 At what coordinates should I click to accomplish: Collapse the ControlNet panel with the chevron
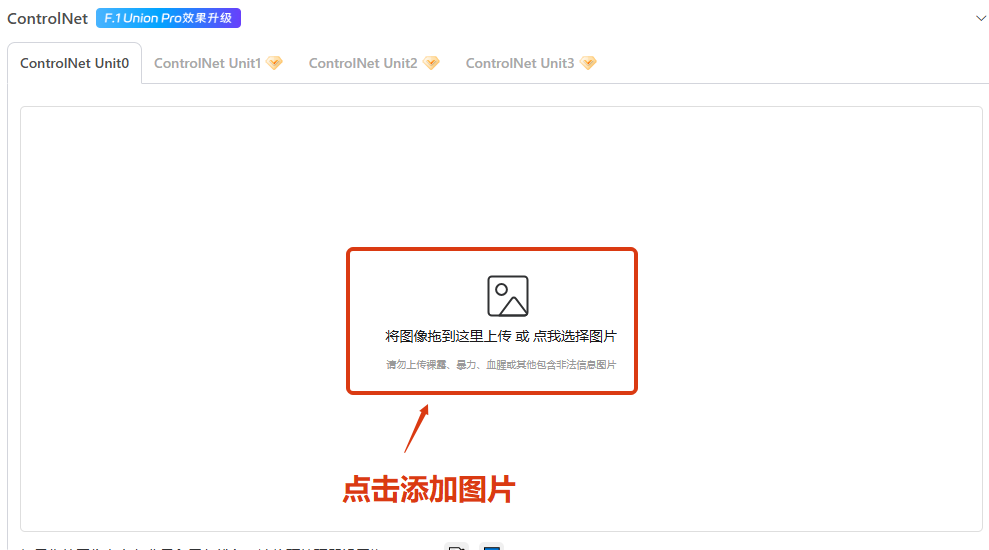pyautogui.click(x=981, y=18)
